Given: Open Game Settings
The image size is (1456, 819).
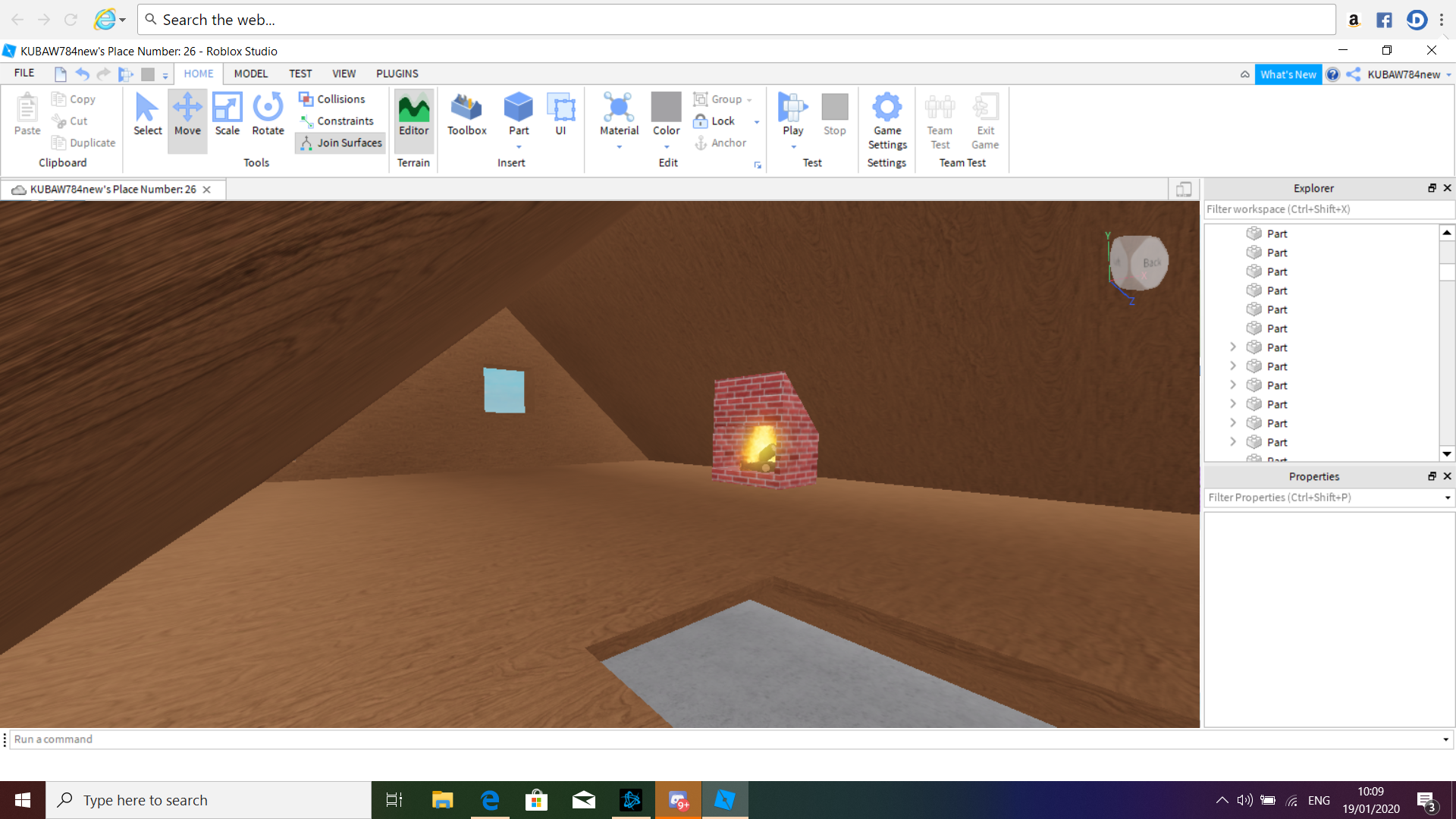Looking at the screenshot, I should coord(886,121).
